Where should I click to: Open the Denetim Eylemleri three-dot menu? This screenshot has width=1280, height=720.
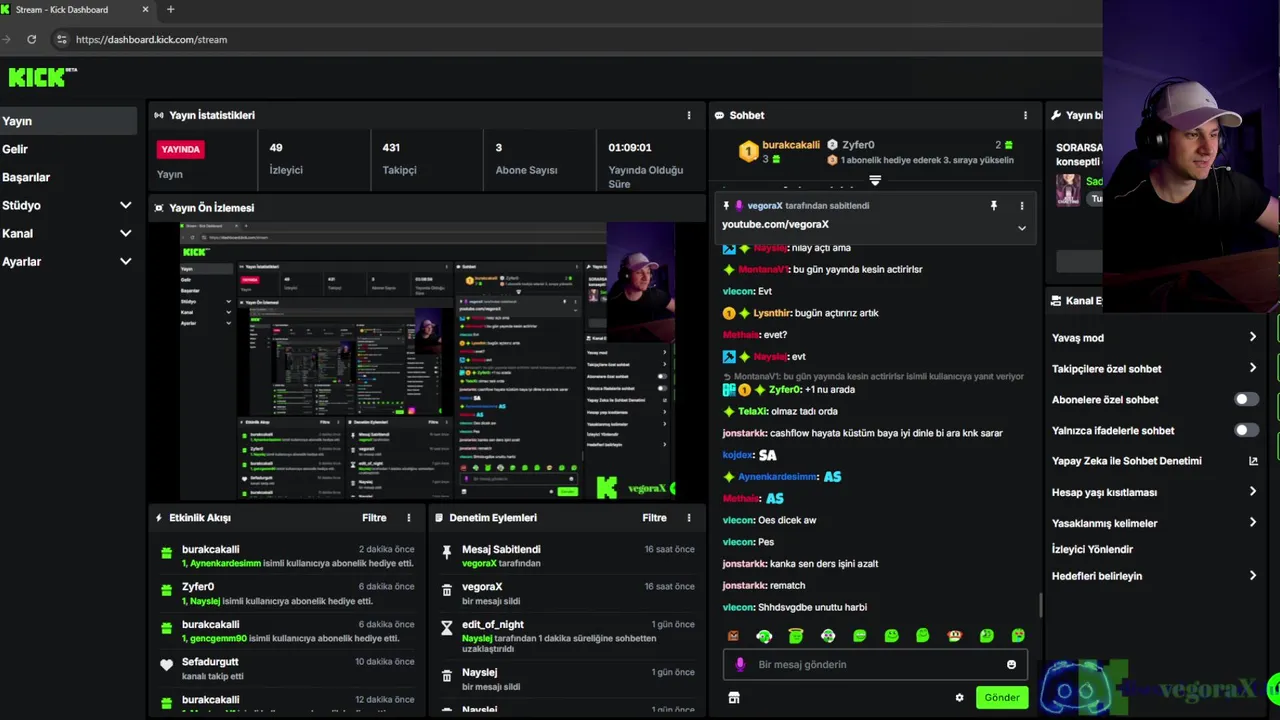688,518
